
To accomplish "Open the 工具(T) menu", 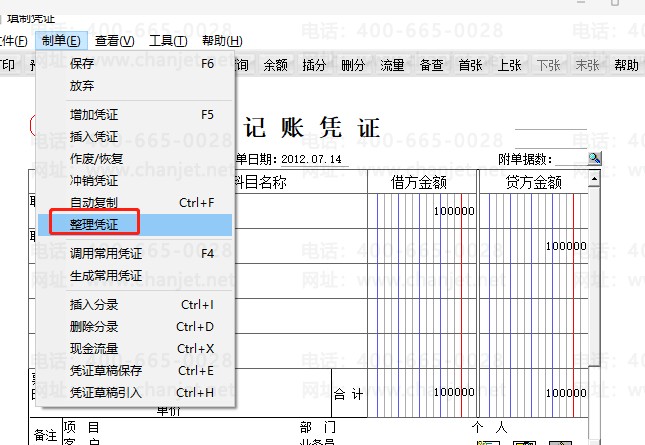I will (168, 41).
